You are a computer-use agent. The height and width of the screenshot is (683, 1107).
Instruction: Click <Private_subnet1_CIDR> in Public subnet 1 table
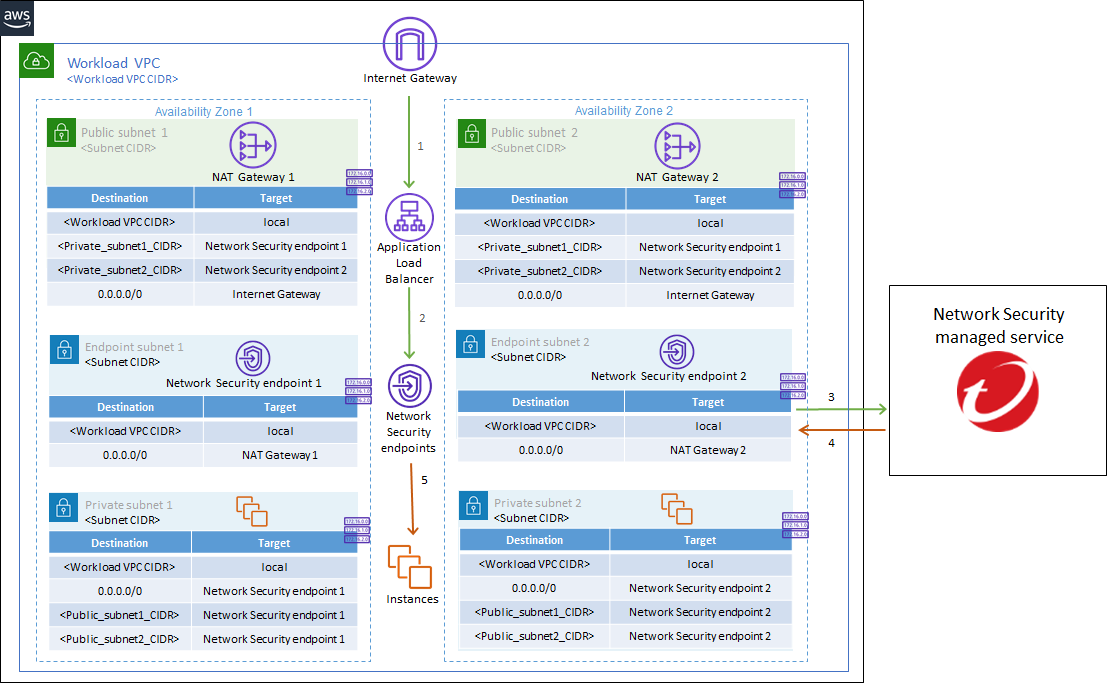tap(119, 247)
